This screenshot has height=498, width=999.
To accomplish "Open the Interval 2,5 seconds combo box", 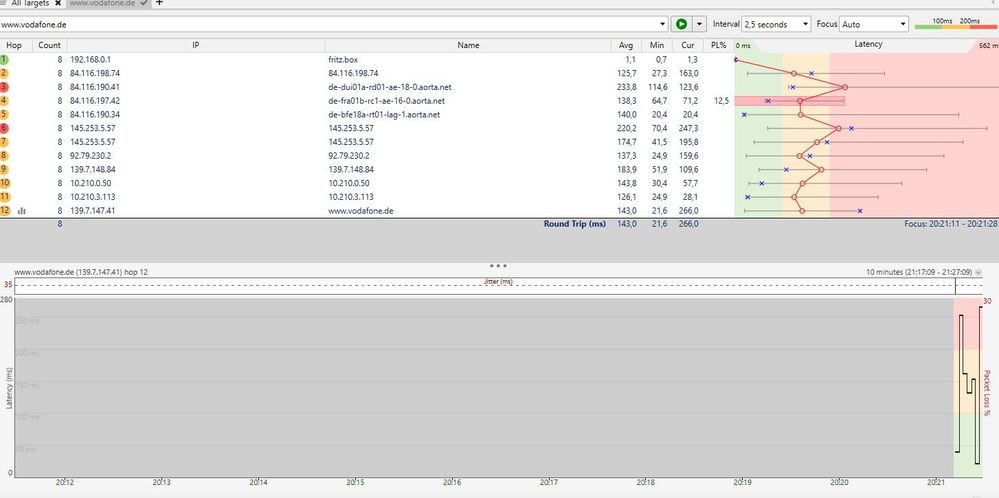I will 777,24.
